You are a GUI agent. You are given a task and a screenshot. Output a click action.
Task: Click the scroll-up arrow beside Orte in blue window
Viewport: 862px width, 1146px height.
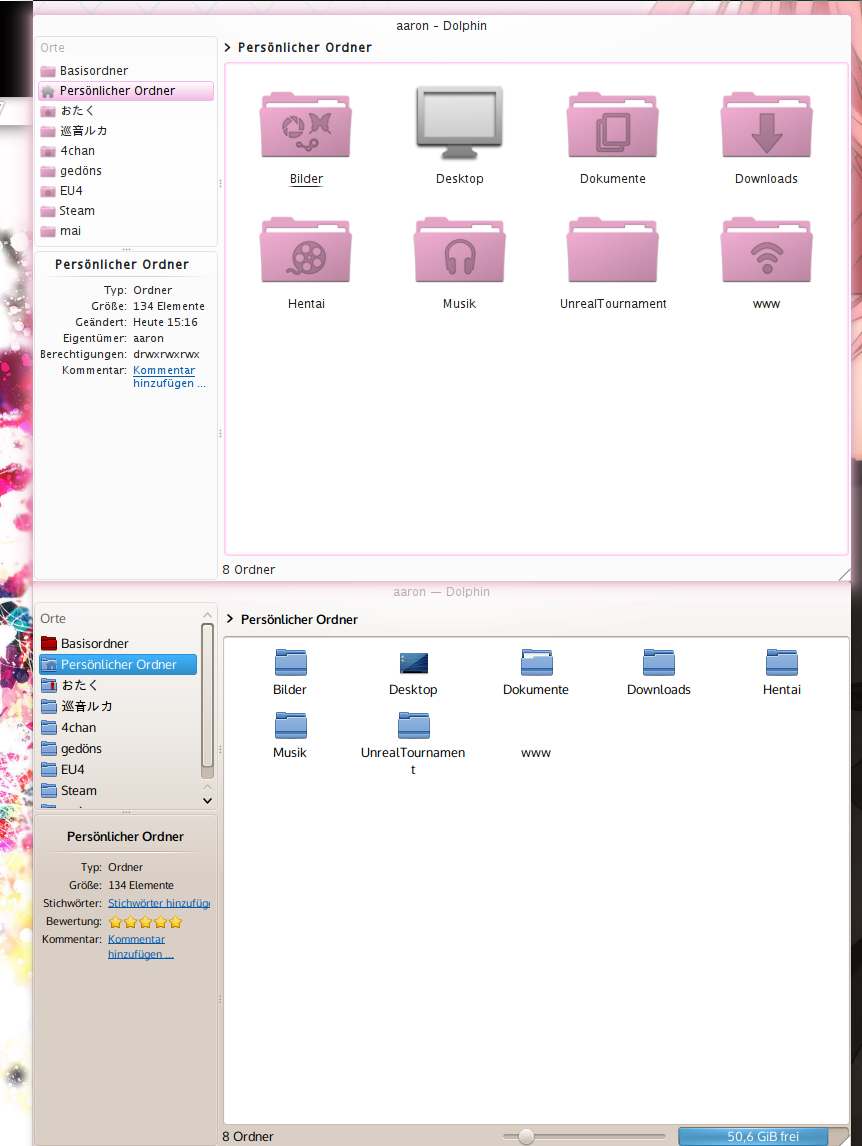point(208,615)
